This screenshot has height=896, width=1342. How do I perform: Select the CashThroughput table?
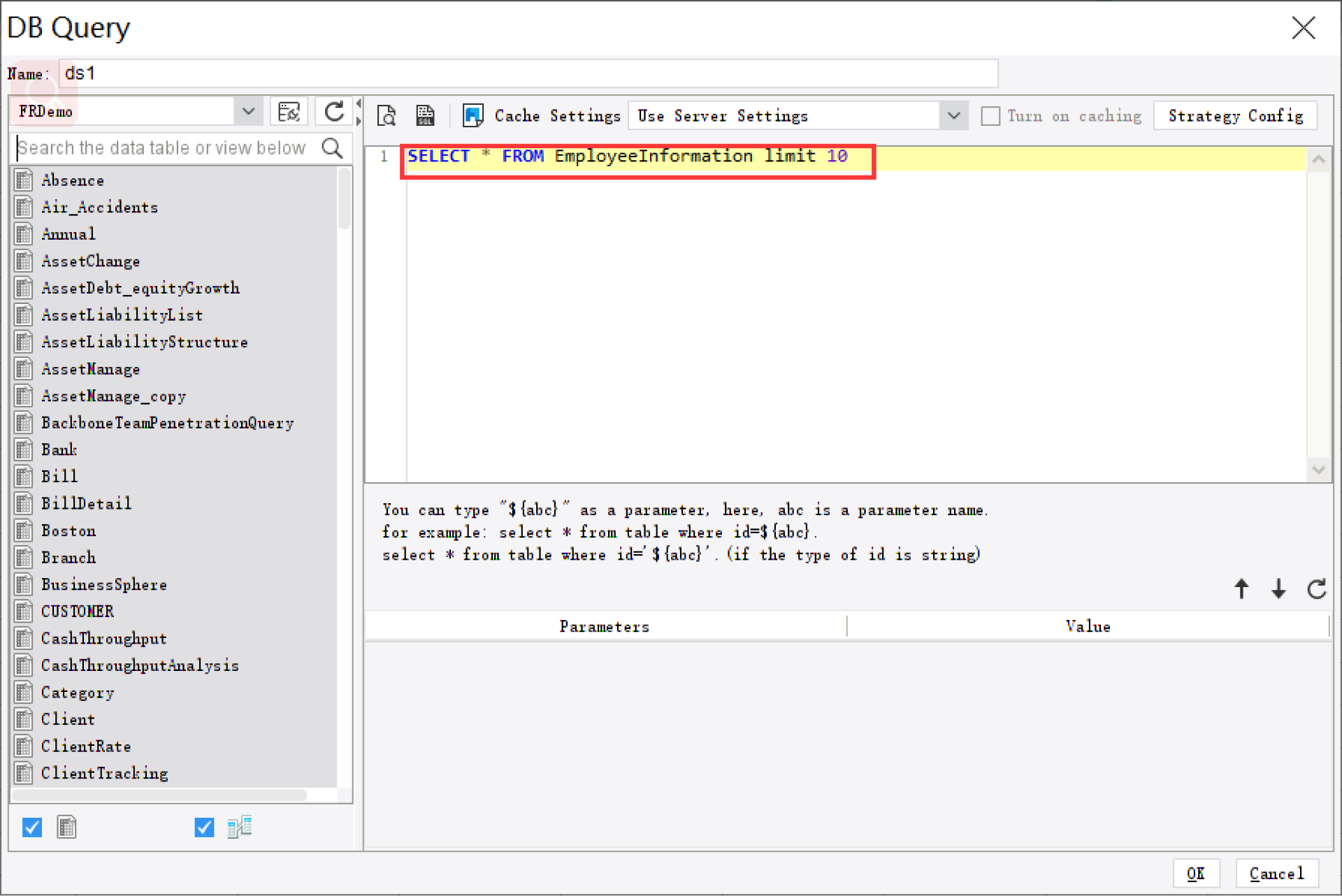coord(103,639)
